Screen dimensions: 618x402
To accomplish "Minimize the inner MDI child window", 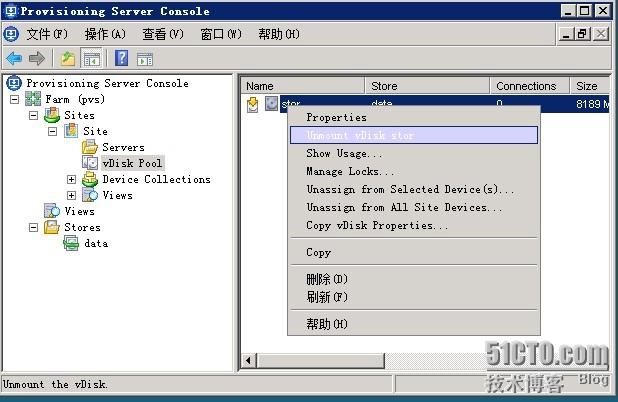I will 566,34.
